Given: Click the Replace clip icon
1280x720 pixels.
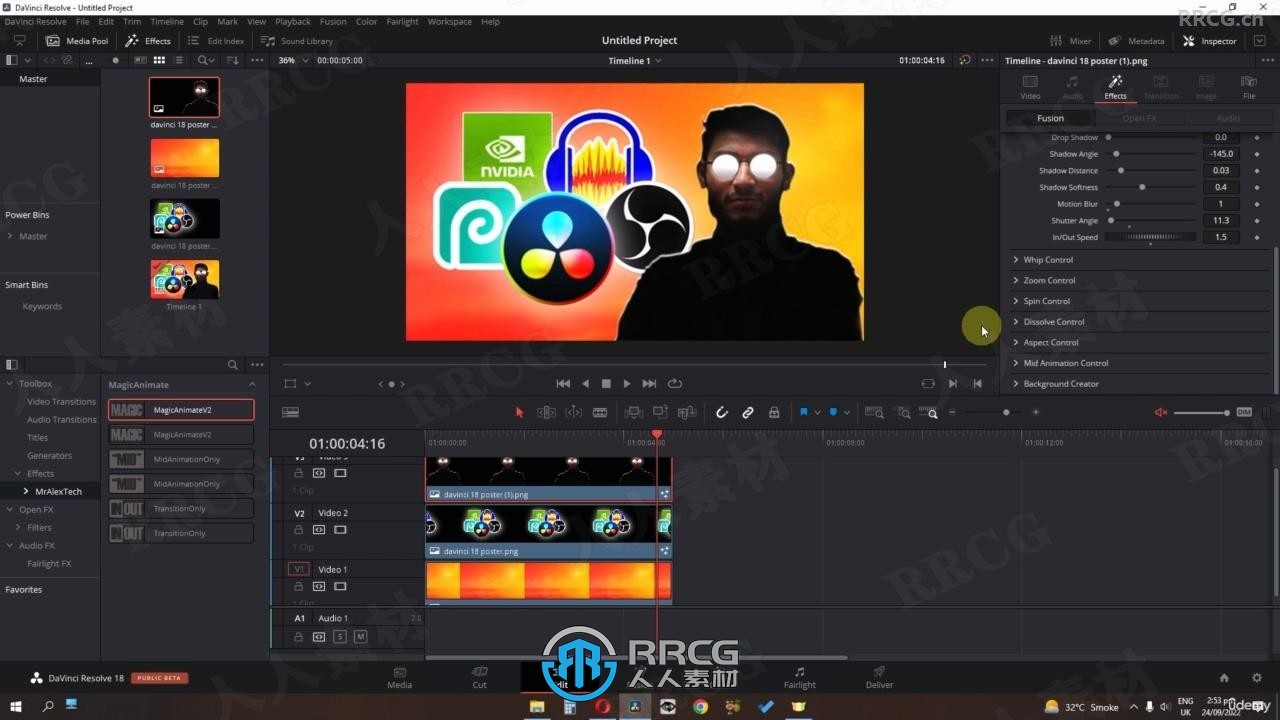Looking at the screenshot, I should point(687,412).
